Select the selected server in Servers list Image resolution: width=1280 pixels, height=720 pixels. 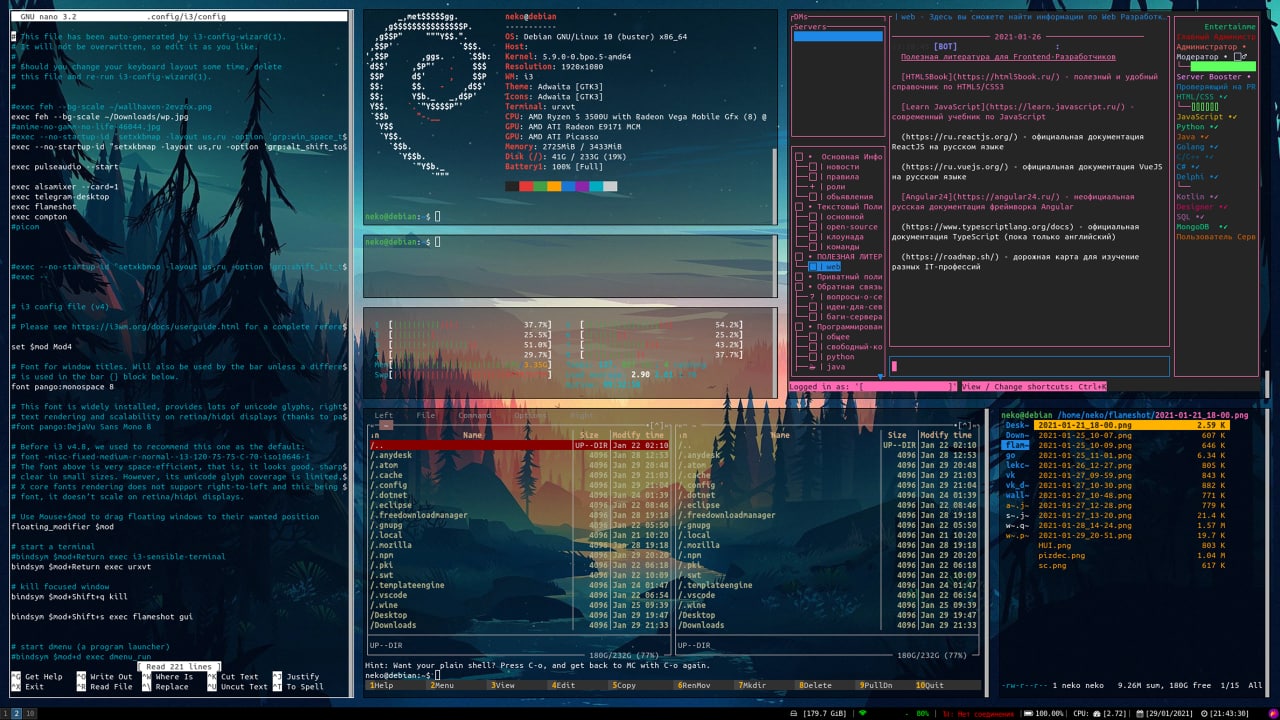[x=838, y=36]
